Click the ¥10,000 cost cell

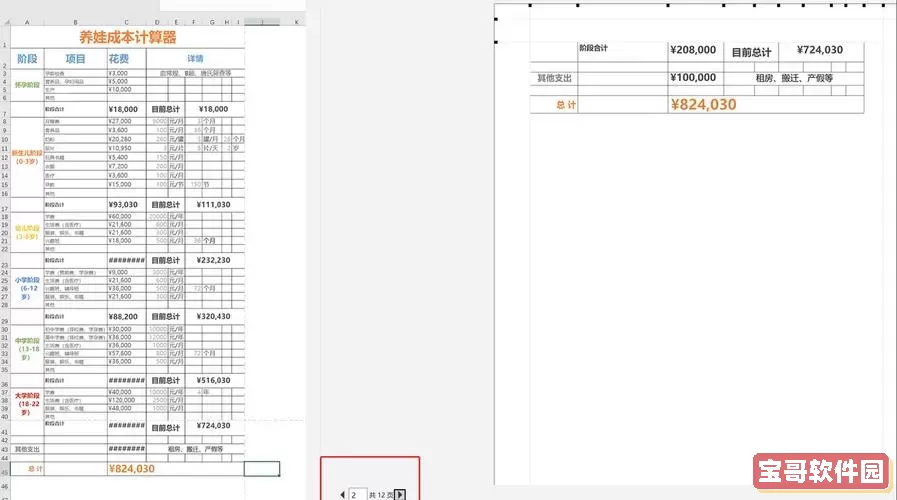126,89
